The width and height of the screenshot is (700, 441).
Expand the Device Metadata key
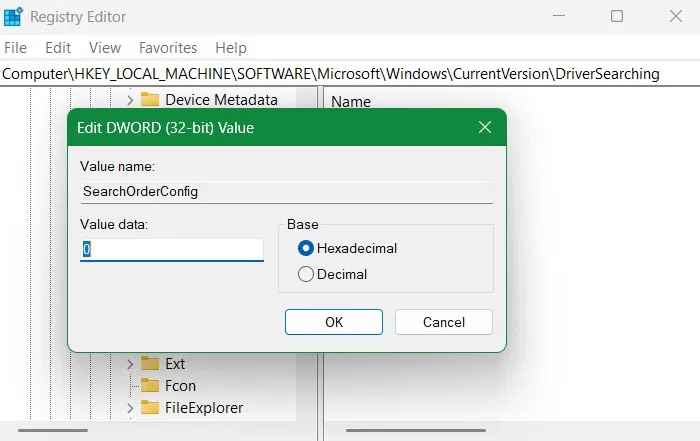click(130, 100)
